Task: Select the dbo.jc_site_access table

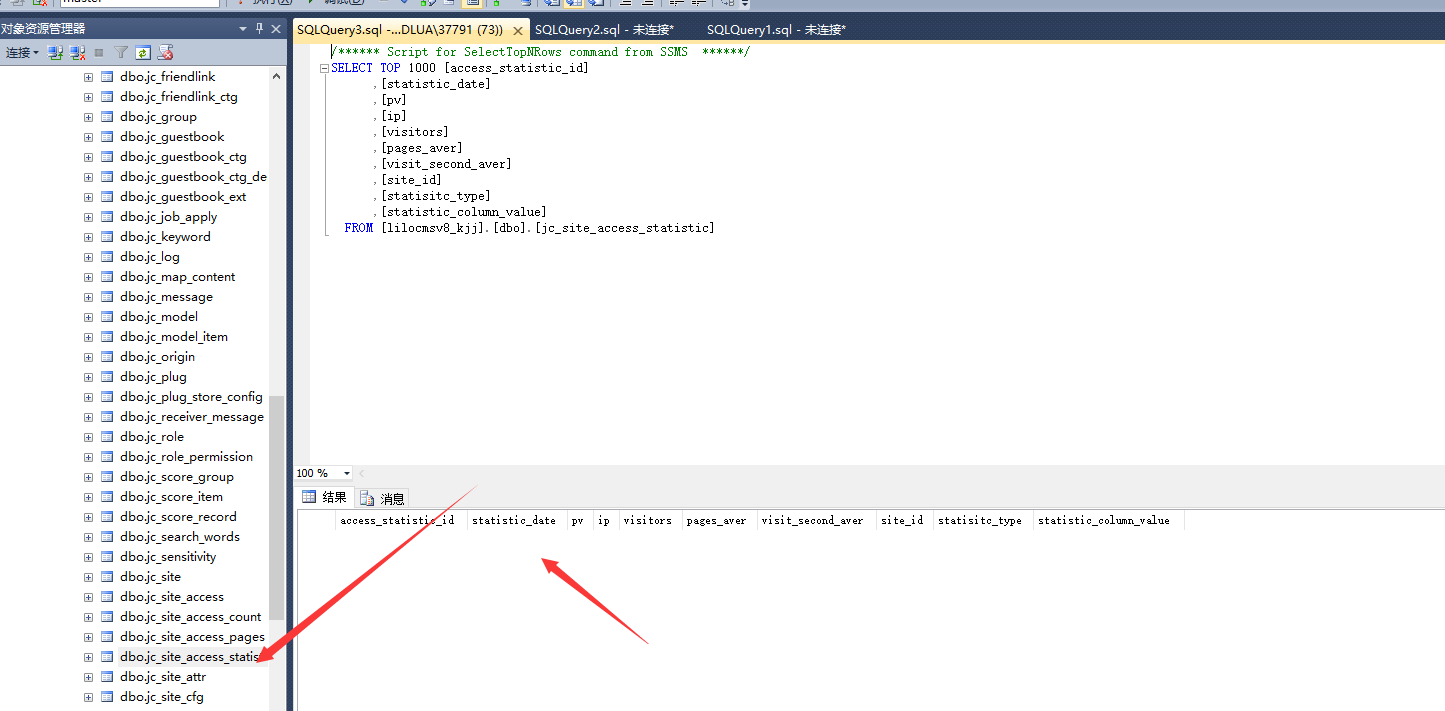Action: [172, 597]
